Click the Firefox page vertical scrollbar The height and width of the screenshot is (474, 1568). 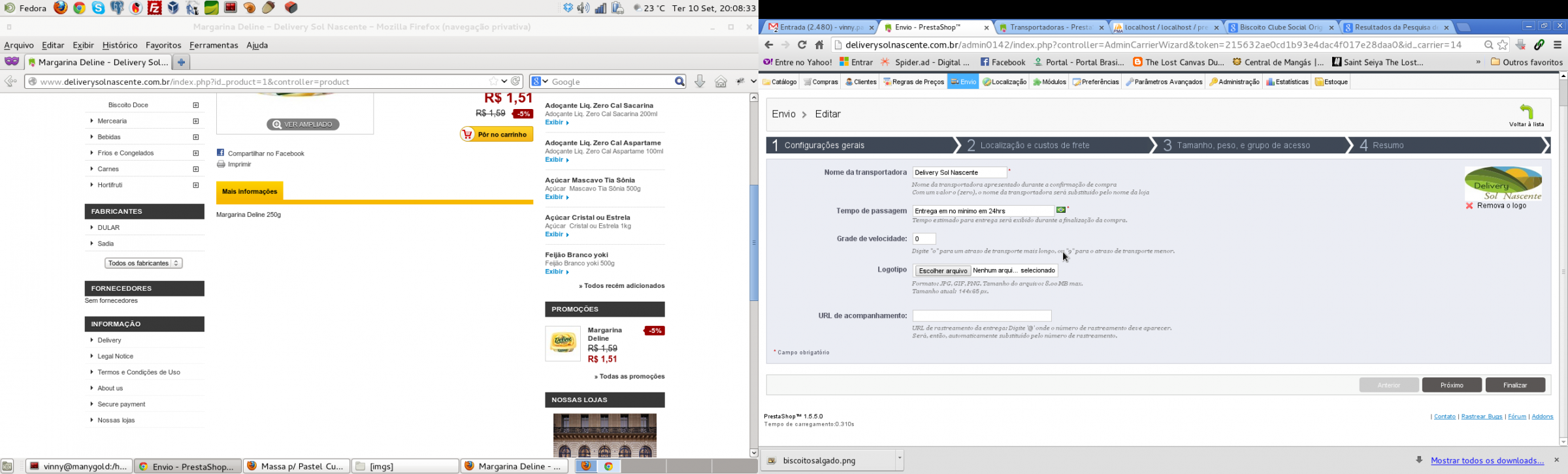click(753, 243)
